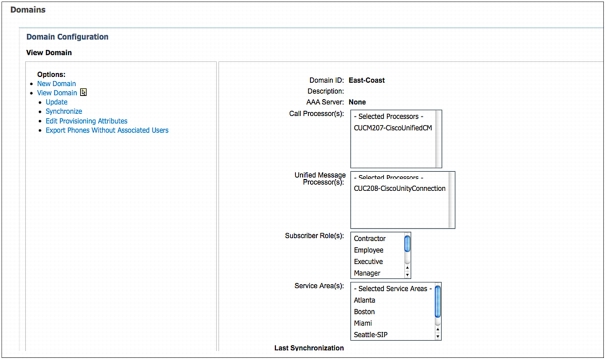Select Seattle-SIP in Service Areas list

pos(370,335)
